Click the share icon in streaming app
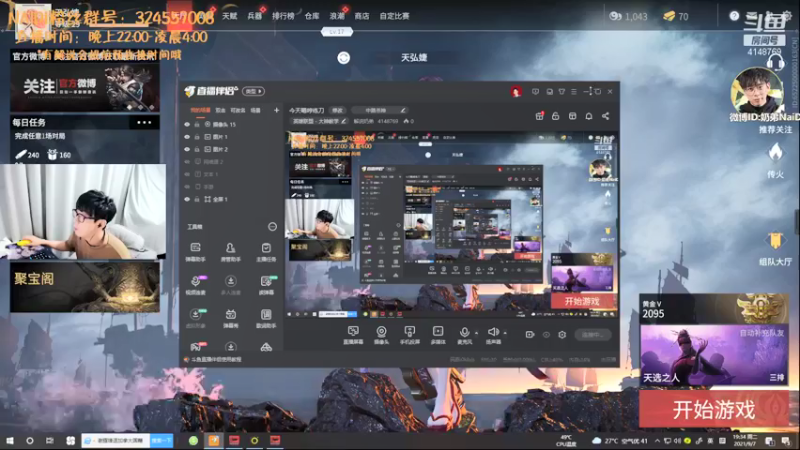The height and width of the screenshot is (450, 800). (x=606, y=116)
